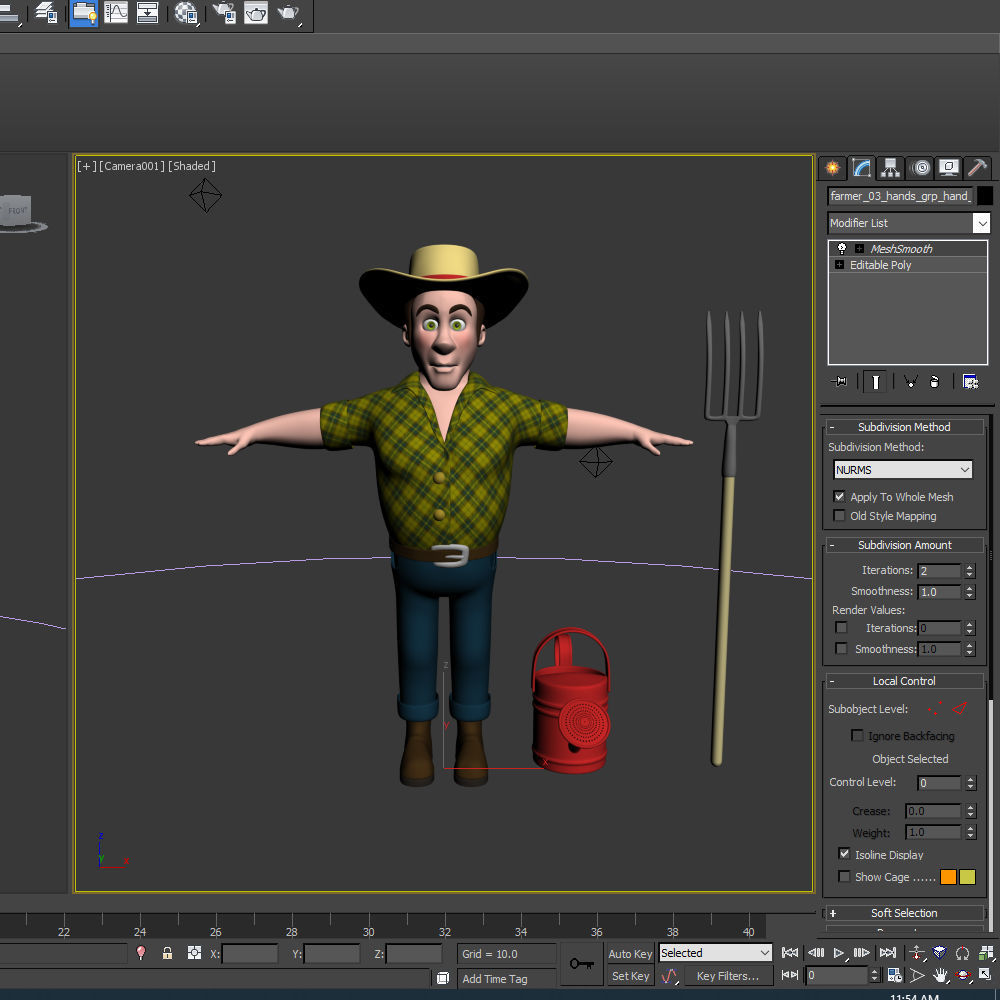Screen dimensions: 1000x1000
Task: Toggle Absolute/Offset transform type-in mode icon
Action: (194, 953)
